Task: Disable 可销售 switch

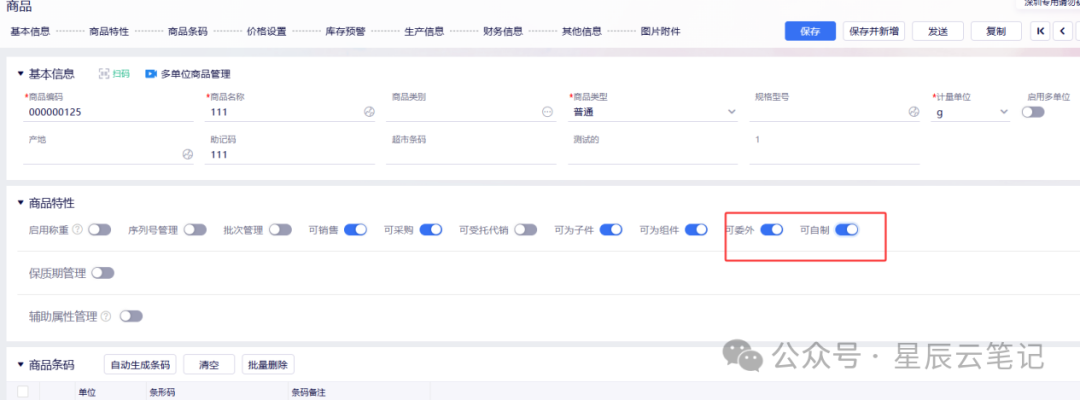Action: click(x=355, y=230)
